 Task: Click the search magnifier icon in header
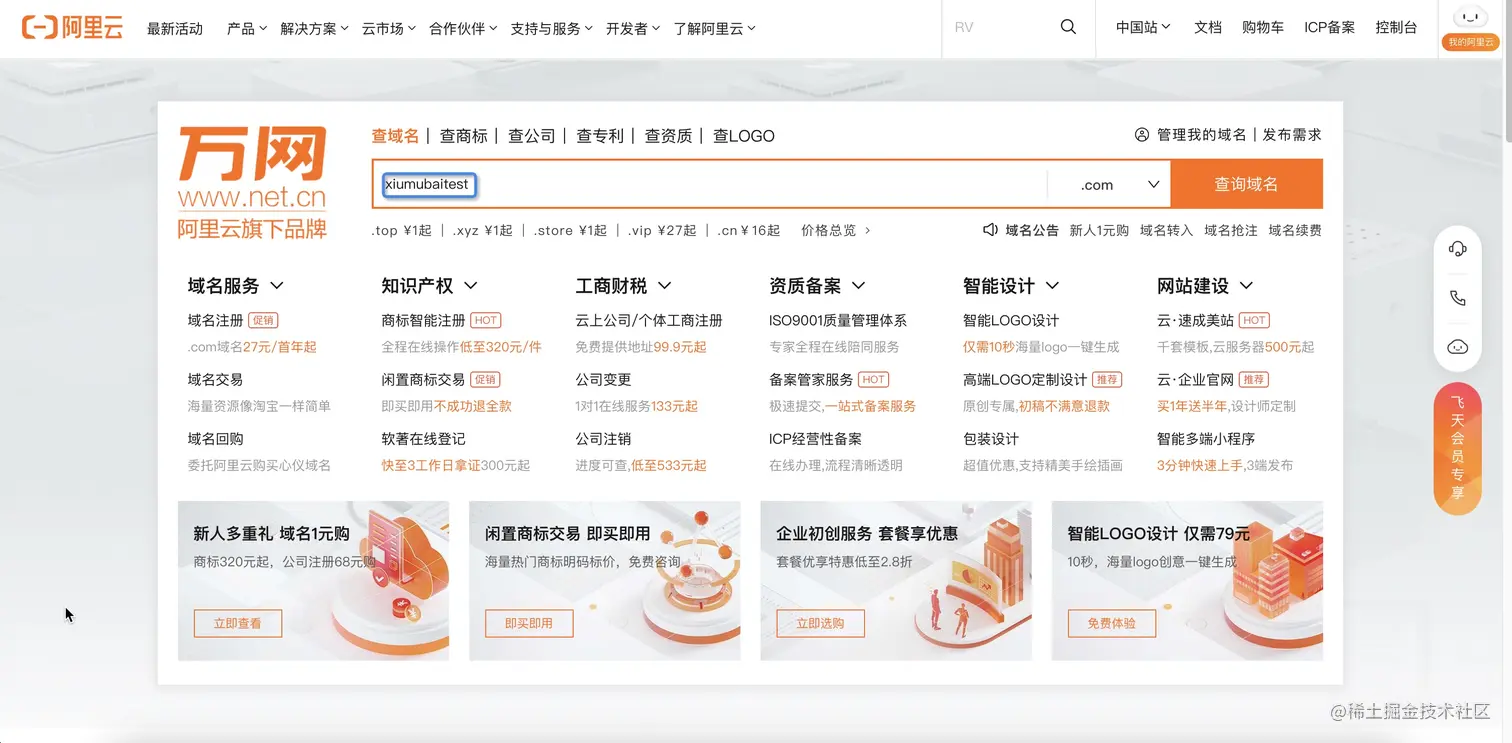click(x=1068, y=27)
